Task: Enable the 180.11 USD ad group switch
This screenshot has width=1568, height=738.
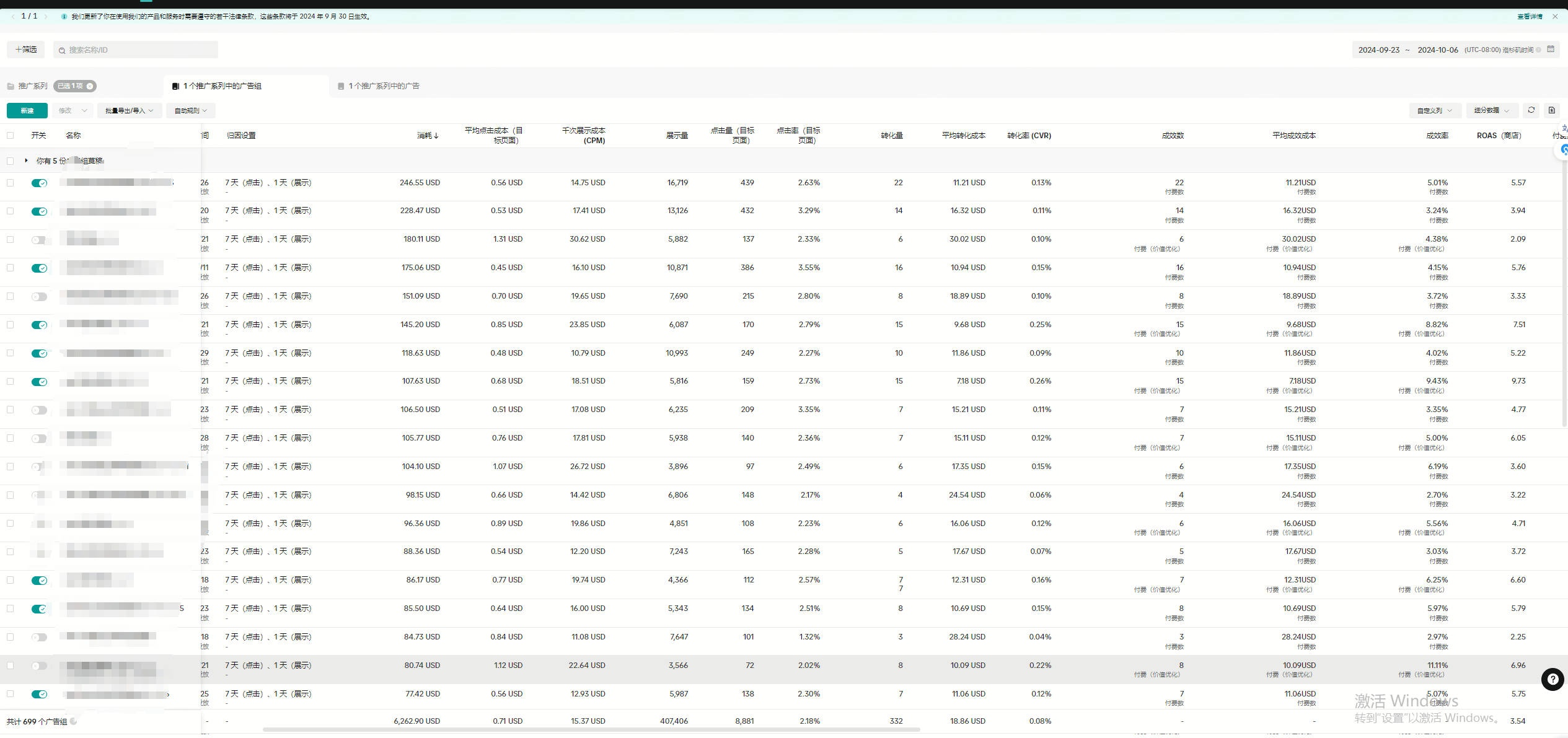Action: (39, 240)
